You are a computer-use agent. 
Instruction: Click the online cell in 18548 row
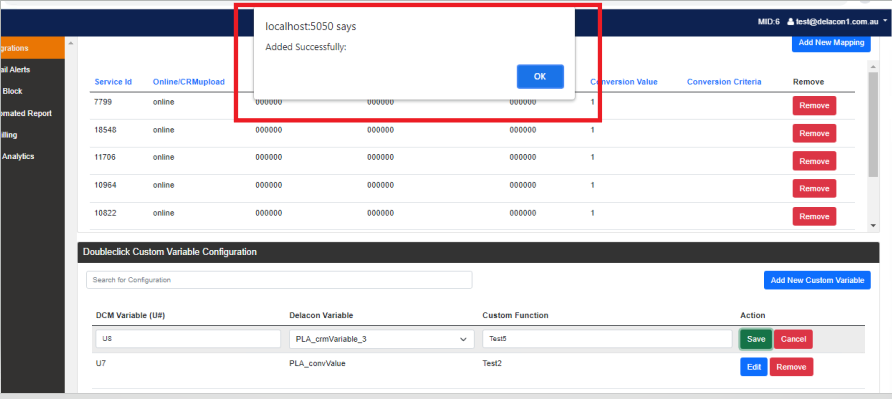point(163,130)
